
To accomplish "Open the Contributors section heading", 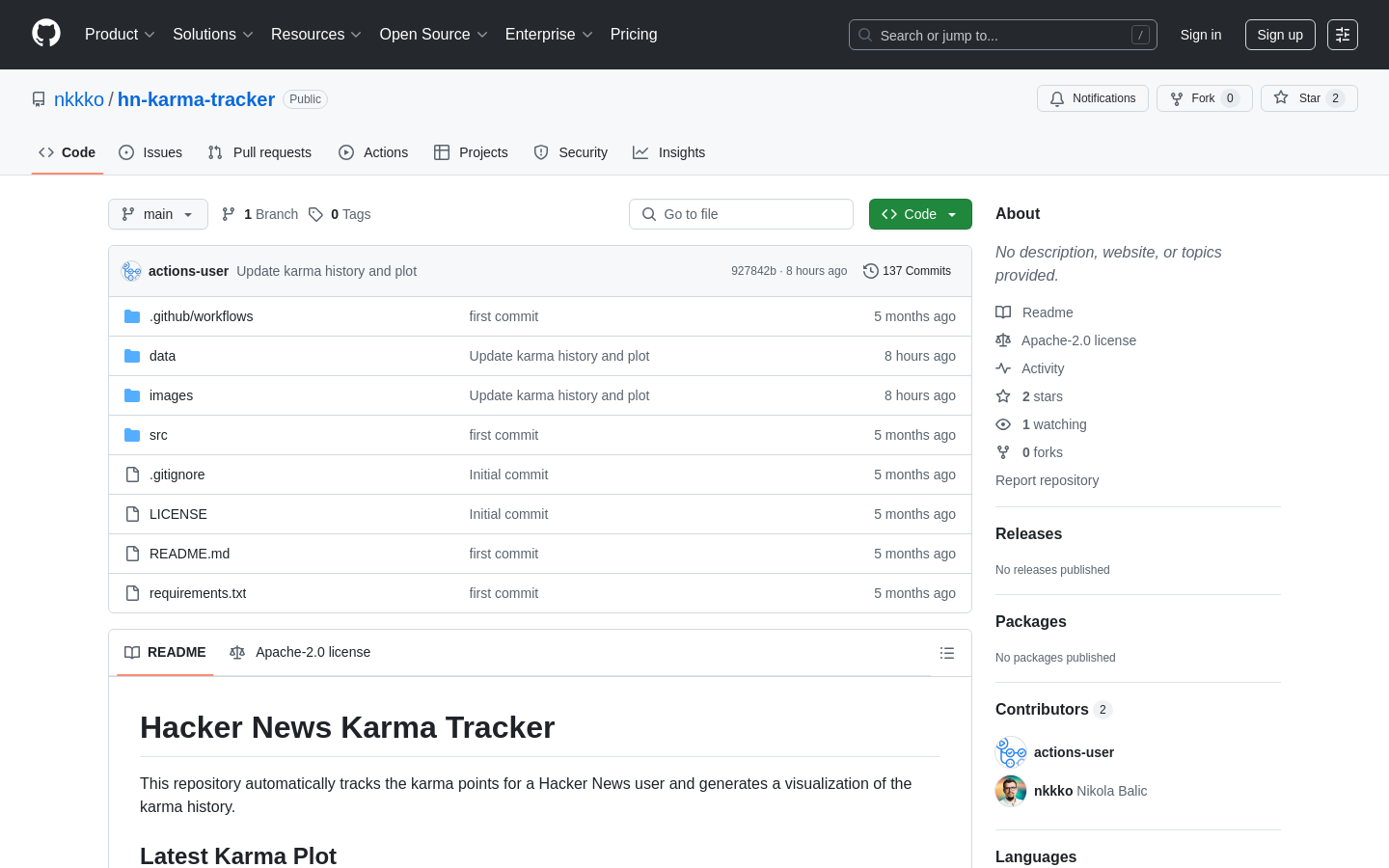I will [x=1053, y=710].
